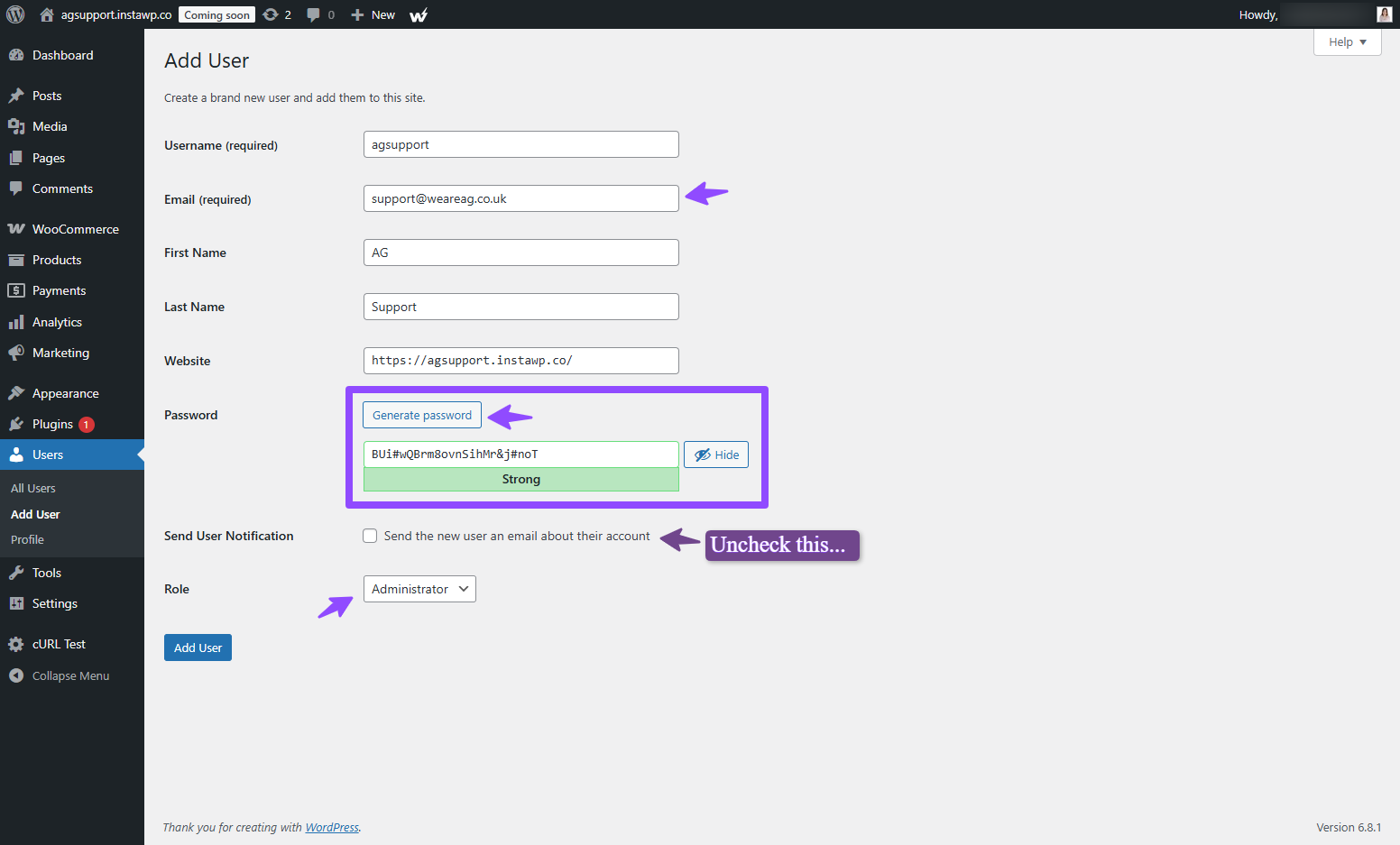Open the New content dropdown in admin bar
Viewport: 1400px width, 845px height.
(x=373, y=14)
